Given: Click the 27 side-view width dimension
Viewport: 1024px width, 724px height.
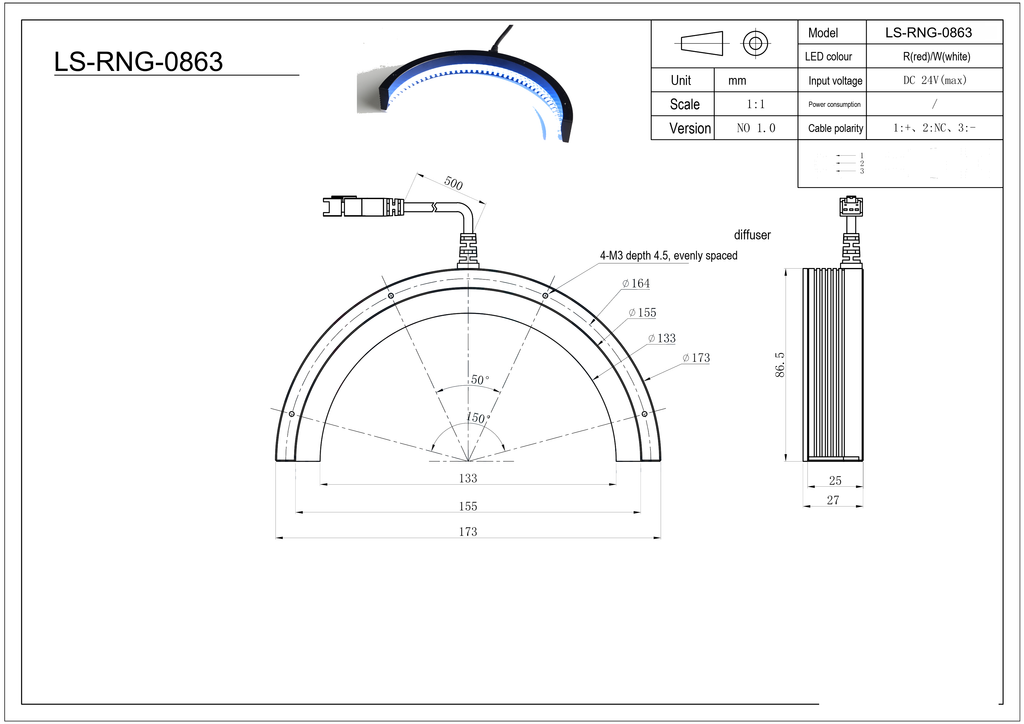Looking at the screenshot, I should (x=833, y=500).
